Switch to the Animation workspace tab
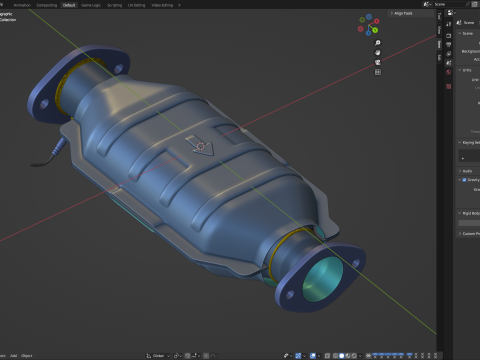 (x=22, y=5)
